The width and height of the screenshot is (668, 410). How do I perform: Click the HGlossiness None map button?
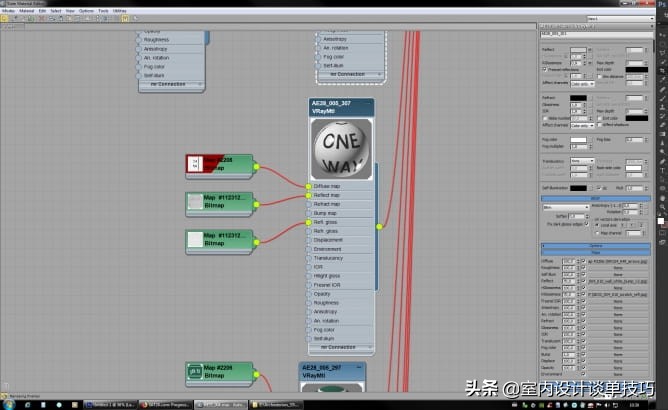[618, 288]
